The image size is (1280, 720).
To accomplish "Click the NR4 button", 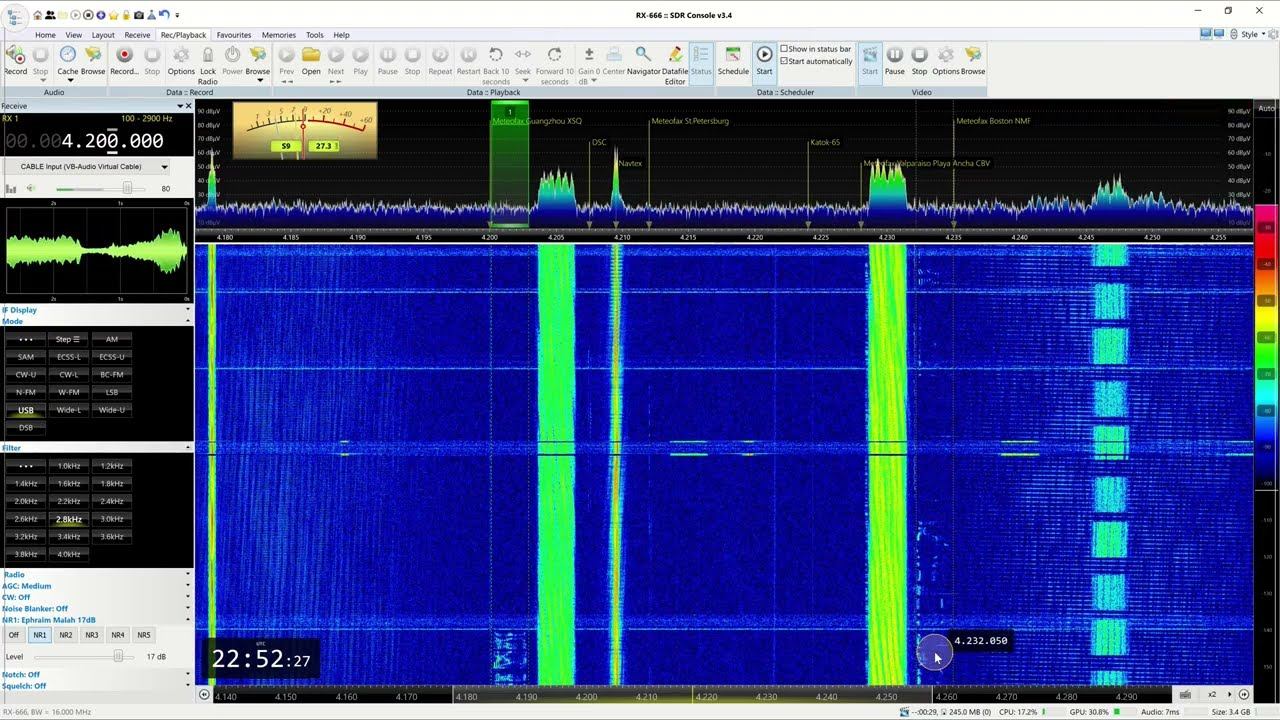I will tap(118, 635).
